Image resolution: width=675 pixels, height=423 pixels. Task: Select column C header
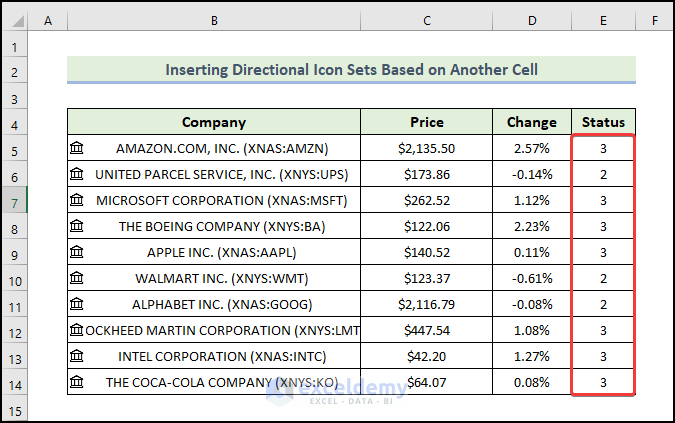click(x=426, y=20)
